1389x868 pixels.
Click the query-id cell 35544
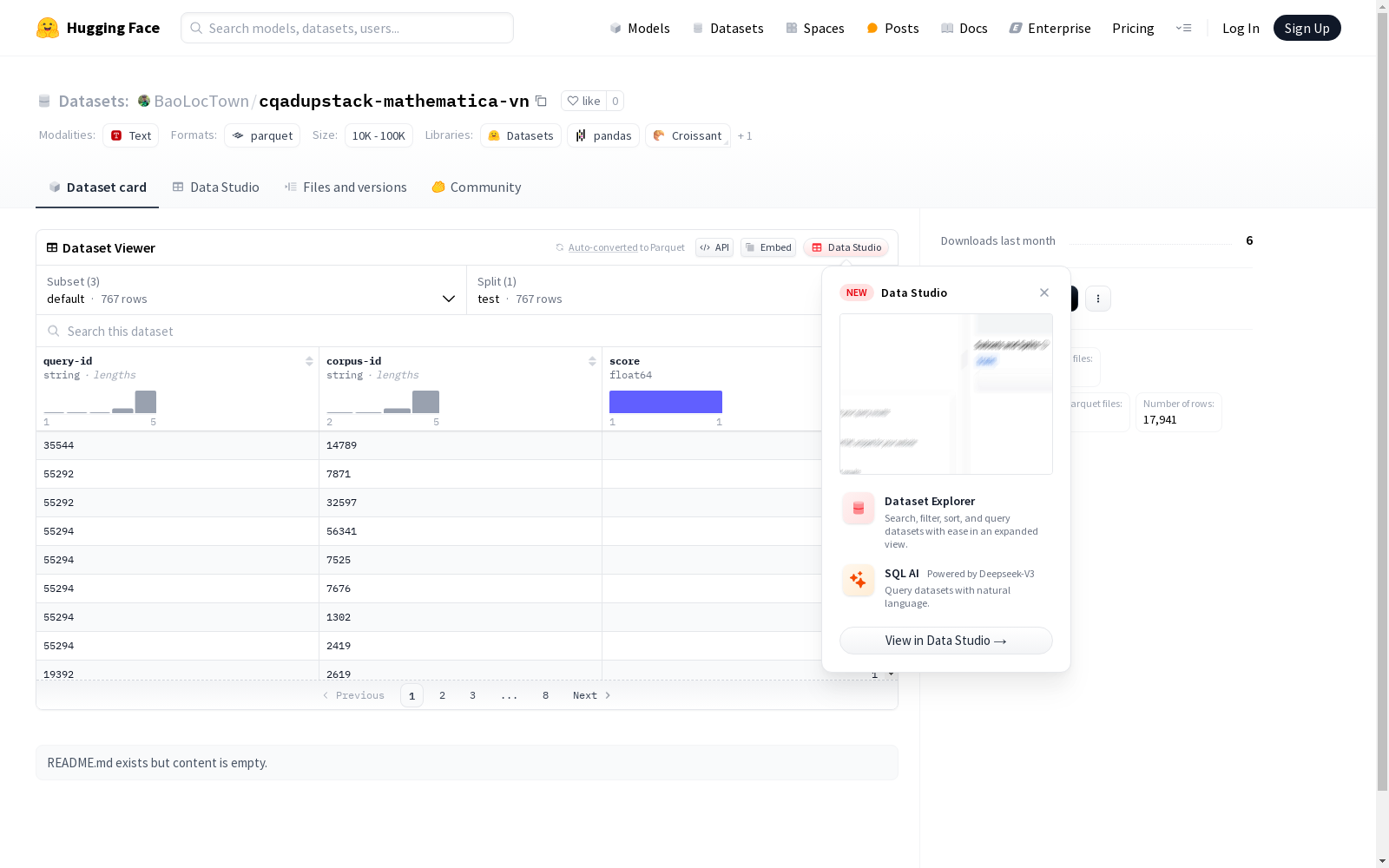pyautogui.click(x=177, y=445)
